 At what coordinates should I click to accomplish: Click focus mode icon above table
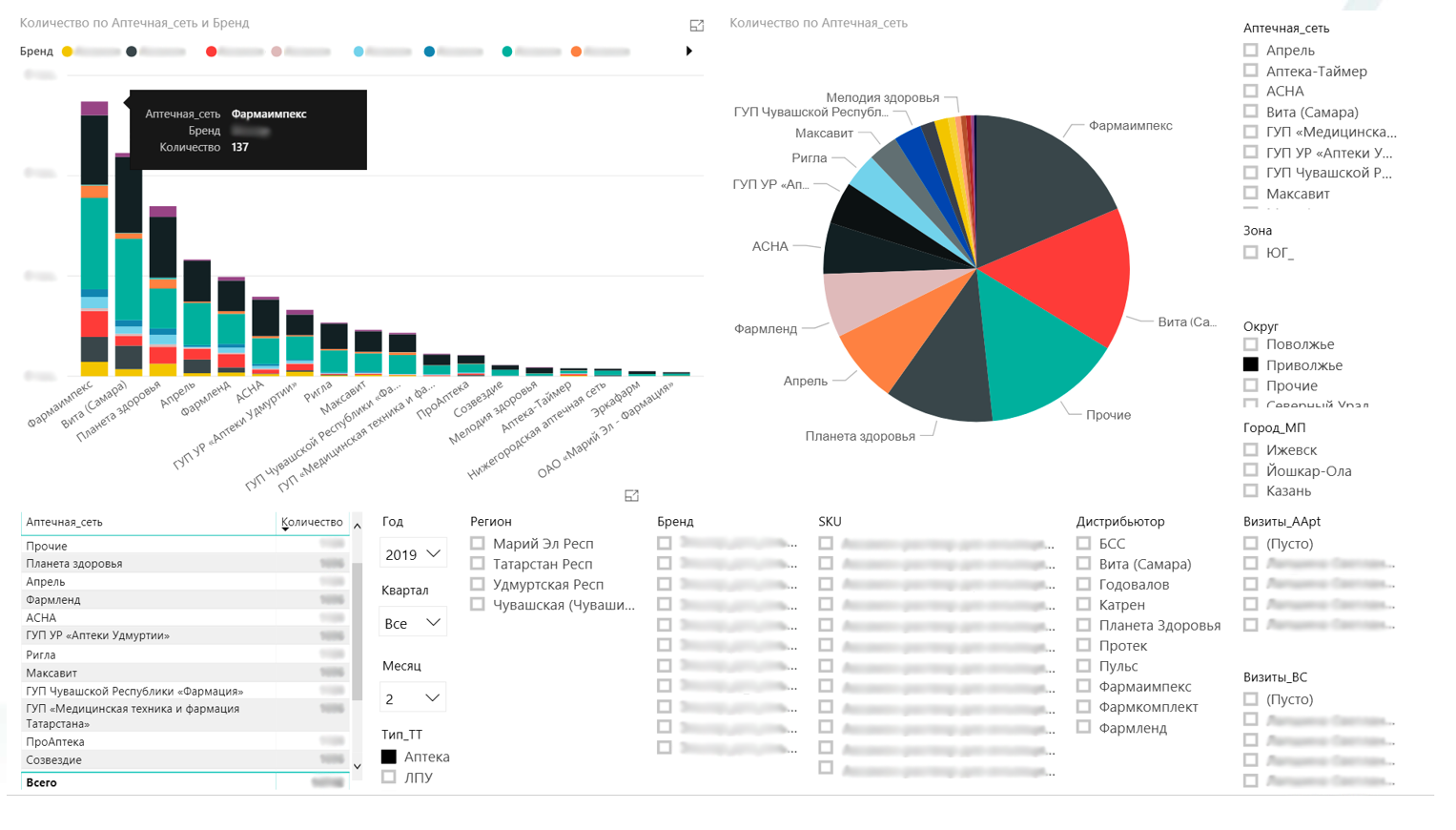(x=631, y=495)
